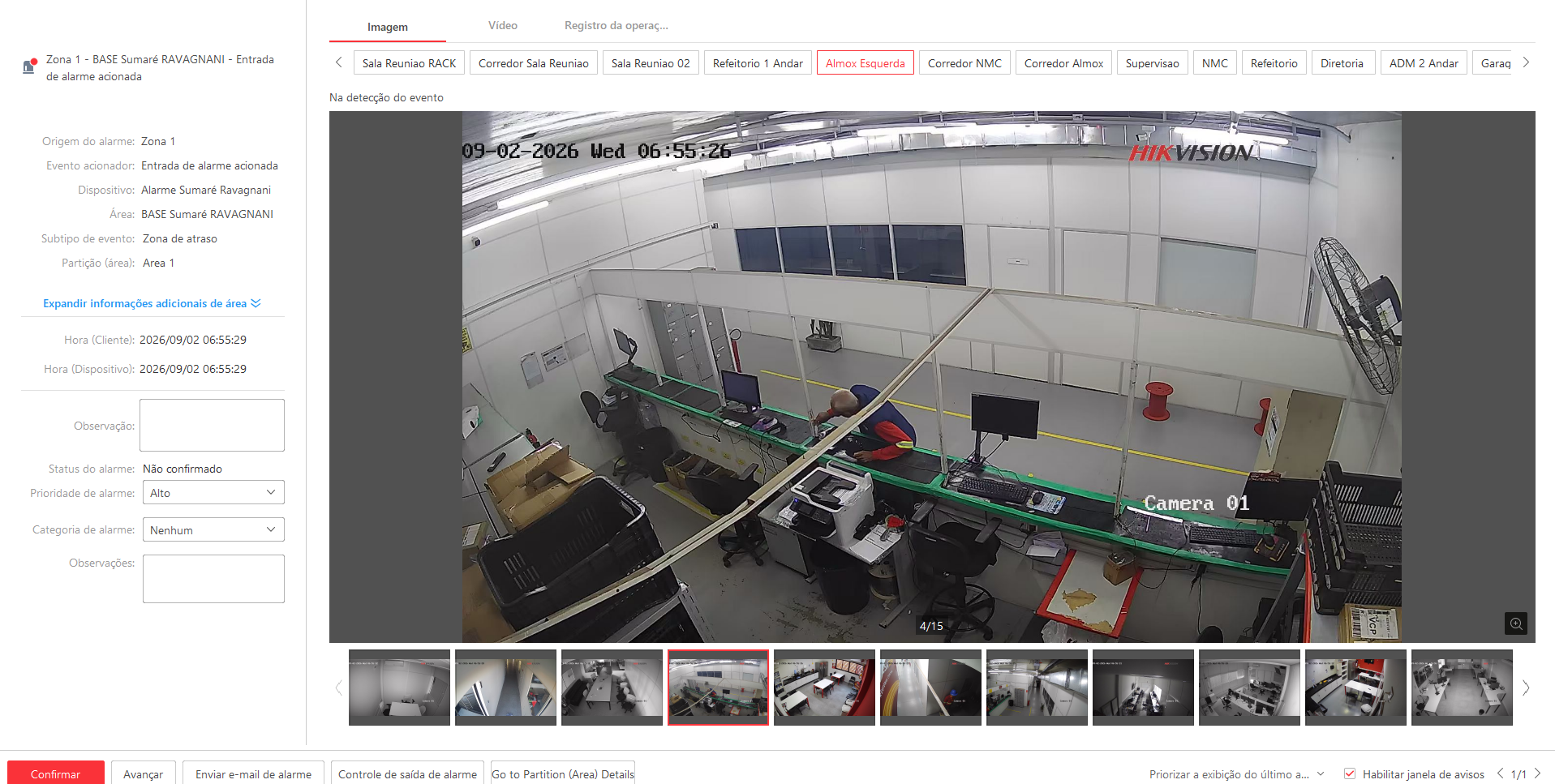Click the alarm icon beside Zona 1 title
Viewport: 1555px width, 784px height.
pos(30,66)
